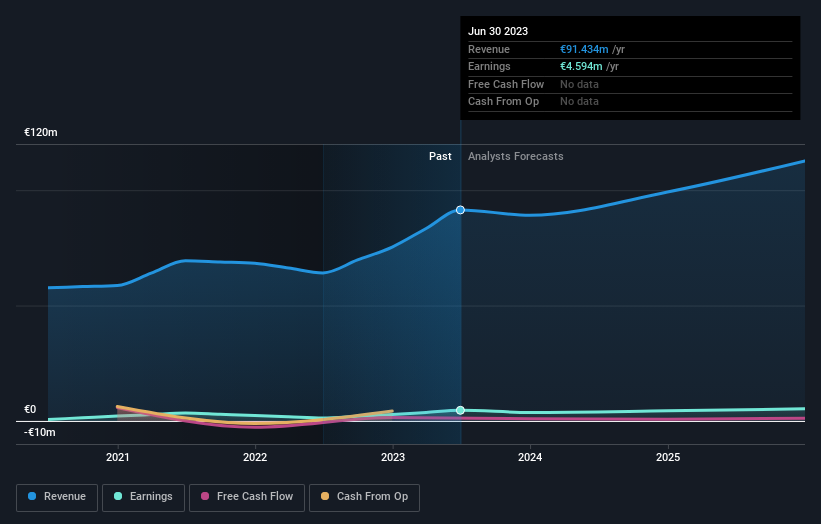Click the Past label on chart
This screenshot has height=524, width=821.
click(440, 157)
